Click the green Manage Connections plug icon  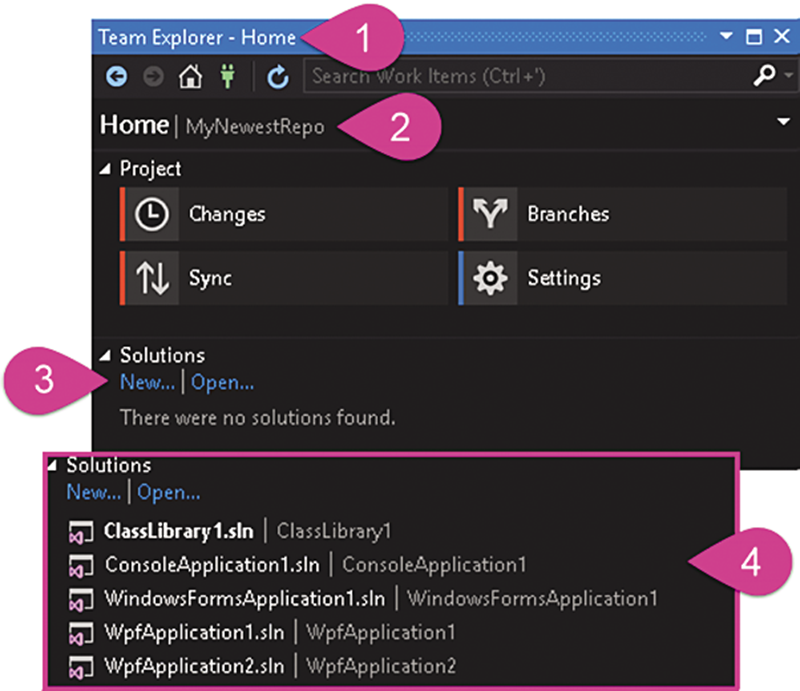click(x=228, y=77)
